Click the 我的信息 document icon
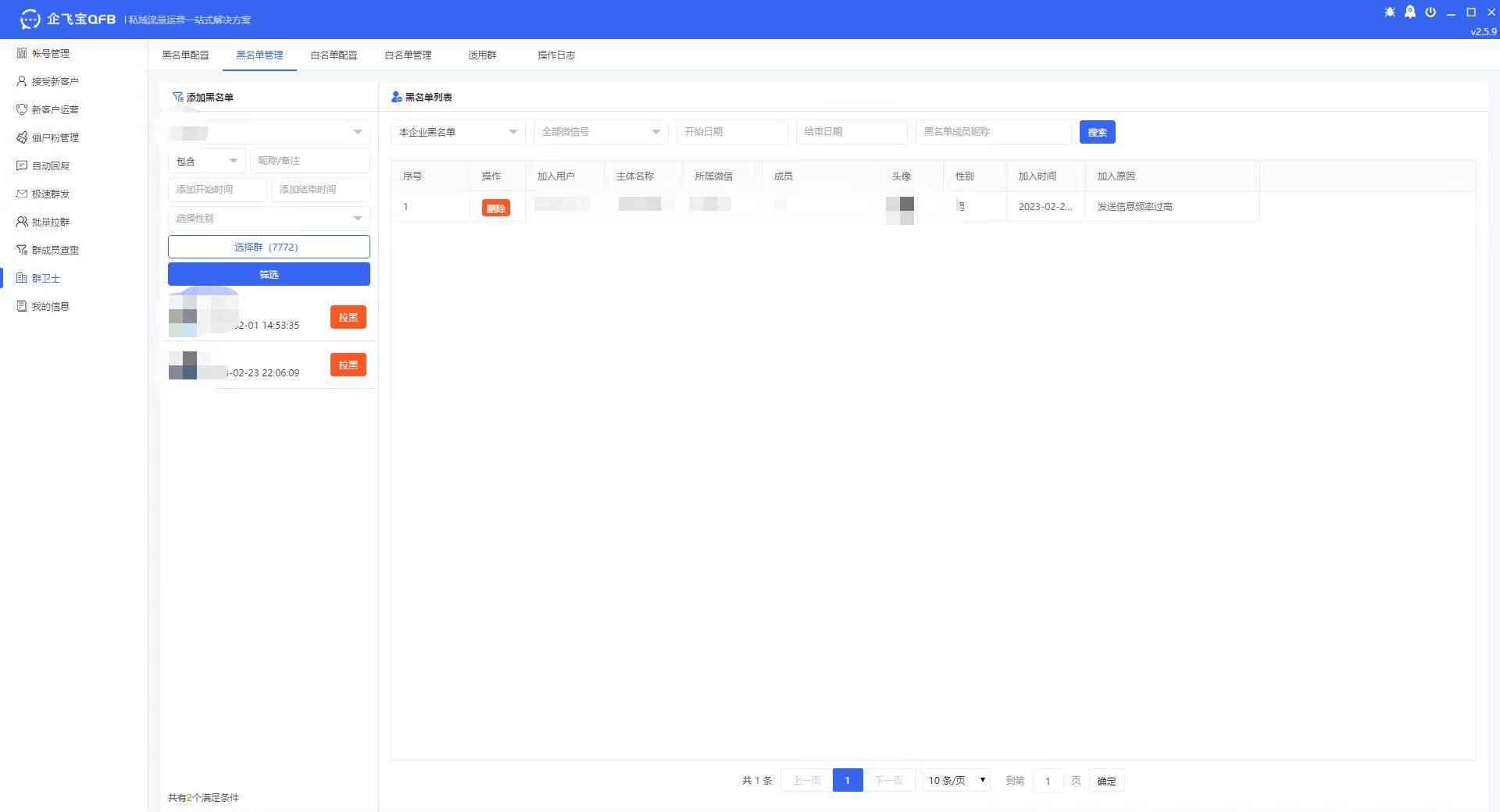 21,306
